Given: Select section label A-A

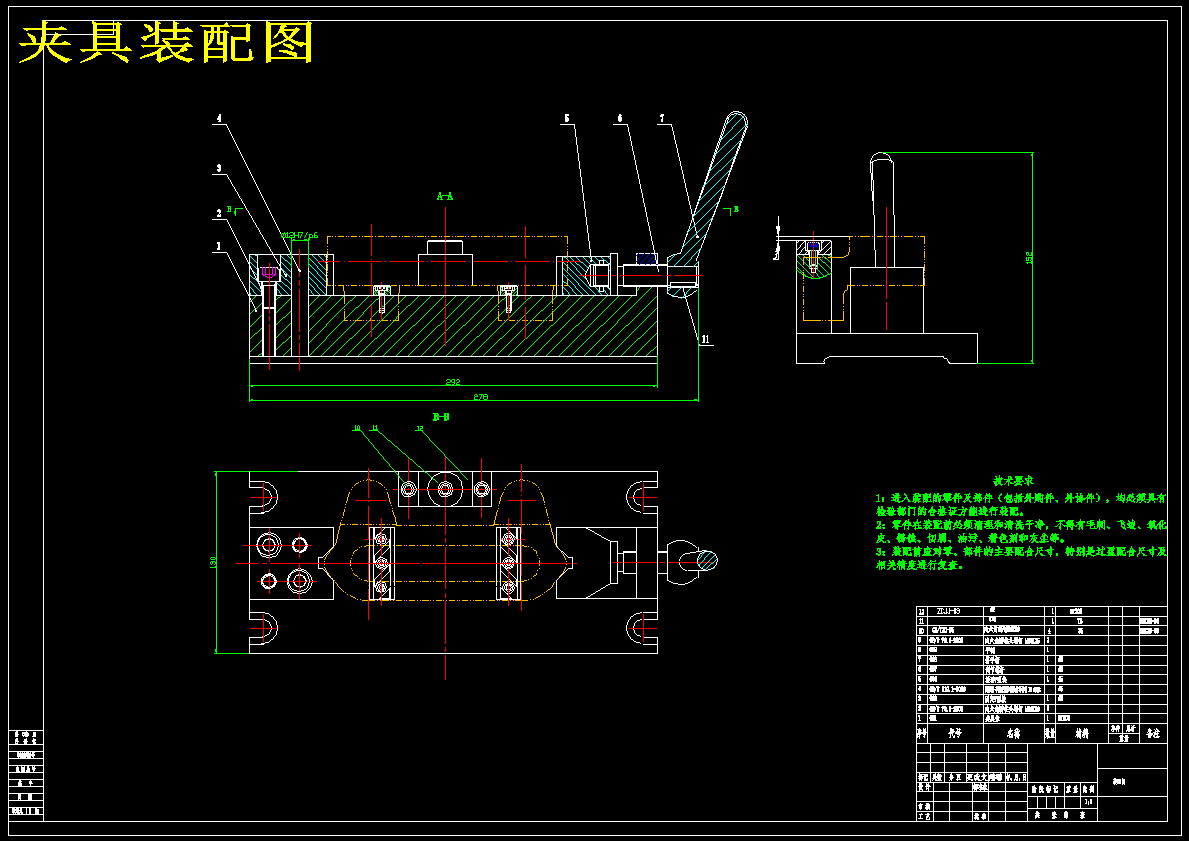Looking at the screenshot, I should tap(445, 196).
